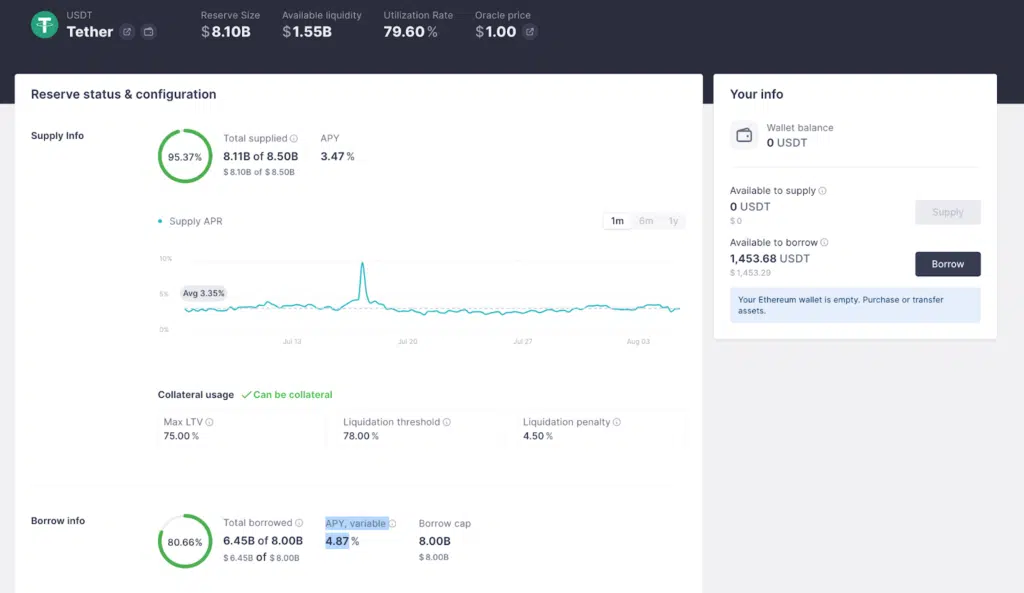This screenshot has height=593, width=1024.
Task: Click the Borrow button
Action: click(x=947, y=264)
